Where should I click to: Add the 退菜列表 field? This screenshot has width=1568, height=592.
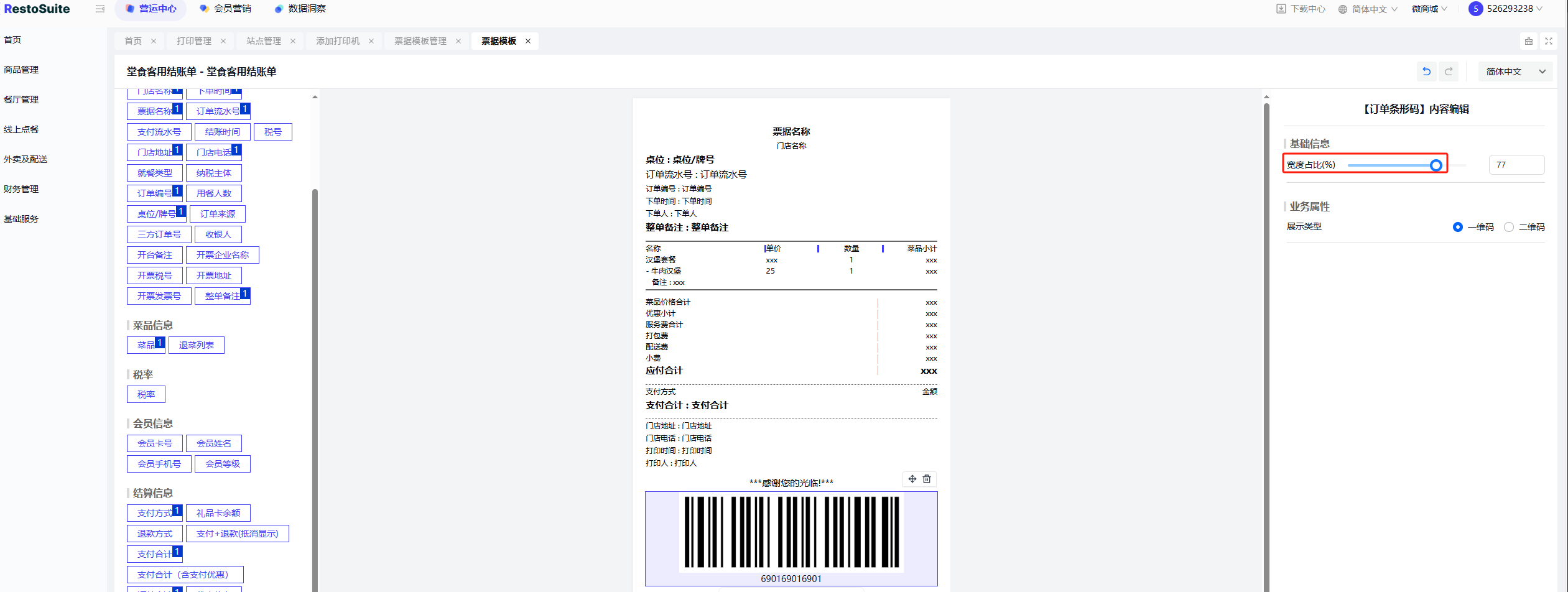(197, 345)
